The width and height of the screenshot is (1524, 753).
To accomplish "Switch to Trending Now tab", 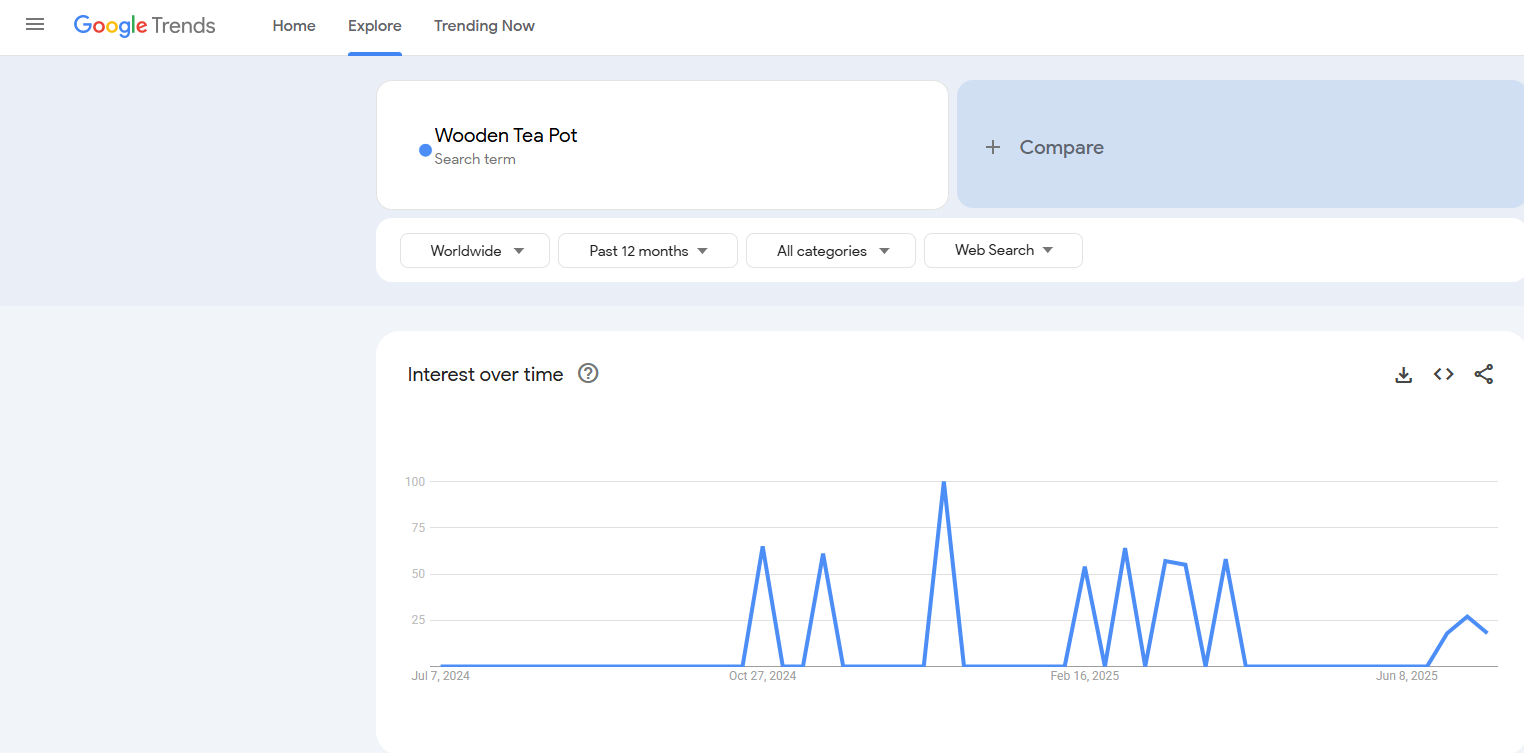I will coord(484,26).
